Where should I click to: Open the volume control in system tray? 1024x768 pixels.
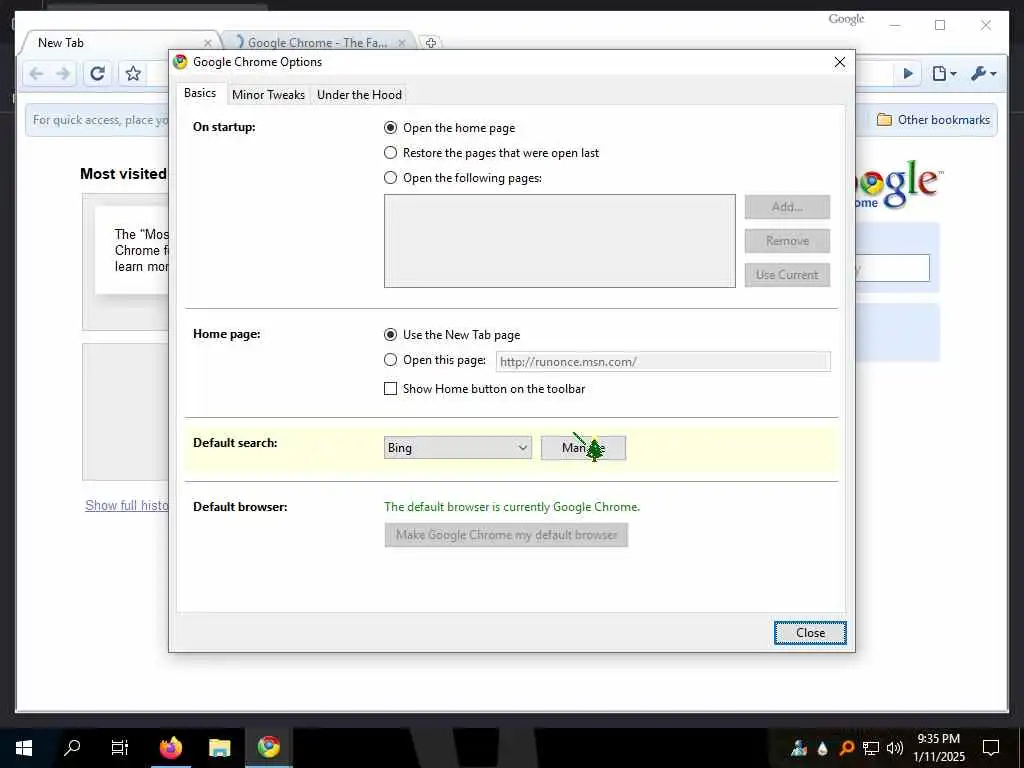click(x=895, y=748)
